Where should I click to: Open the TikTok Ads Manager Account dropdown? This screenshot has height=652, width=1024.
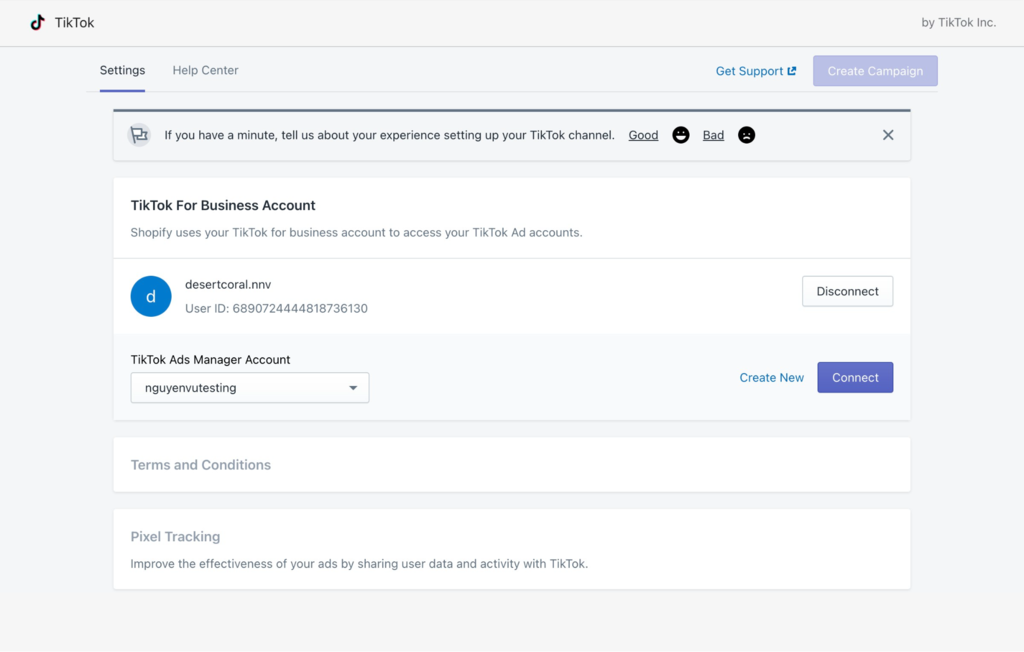click(x=249, y=388)
